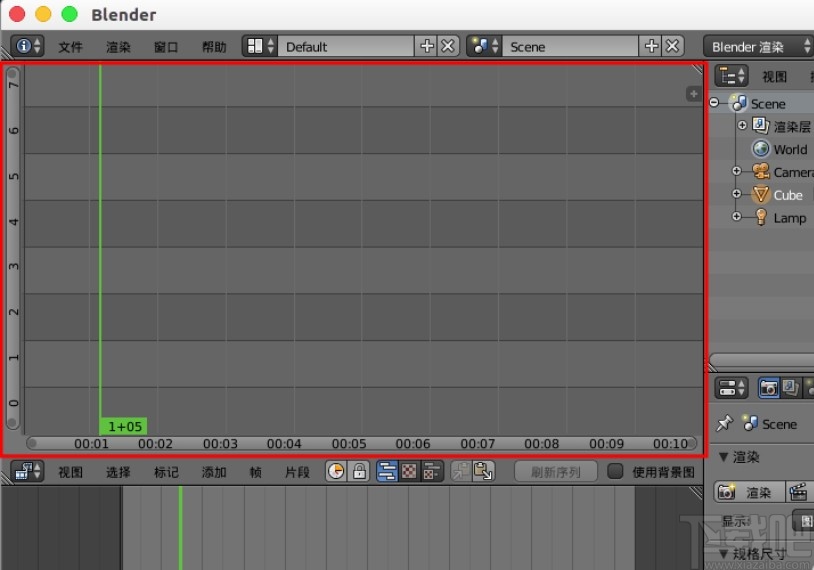Click the animation render clapper icon
Screen dimensions: 814x570
tap(798, 492)
